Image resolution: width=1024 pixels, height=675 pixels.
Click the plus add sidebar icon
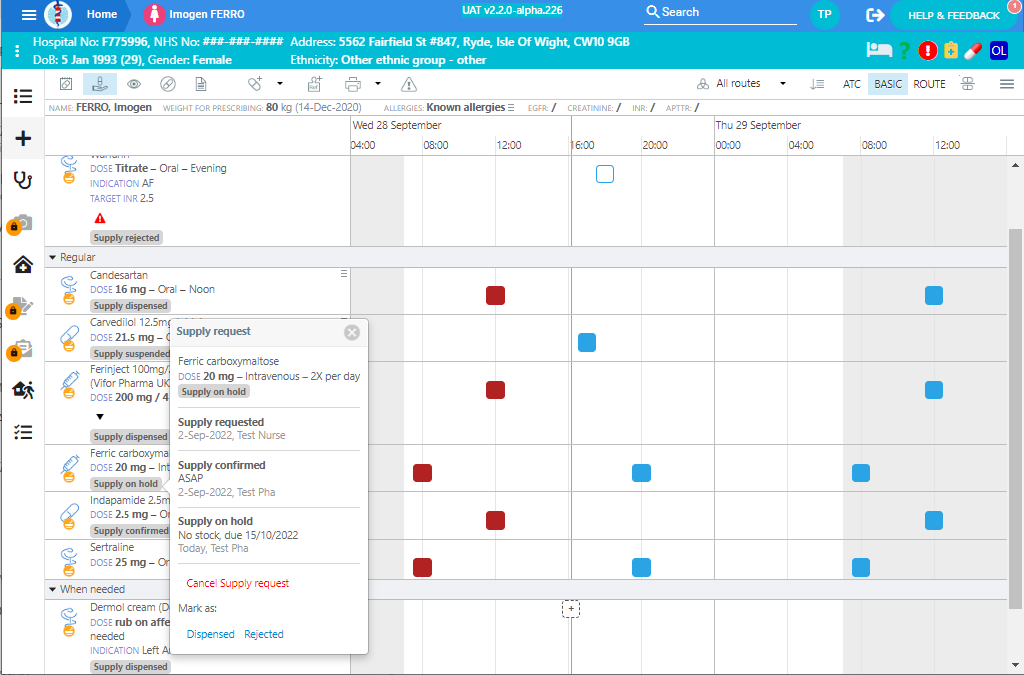[x=23, y=138]
